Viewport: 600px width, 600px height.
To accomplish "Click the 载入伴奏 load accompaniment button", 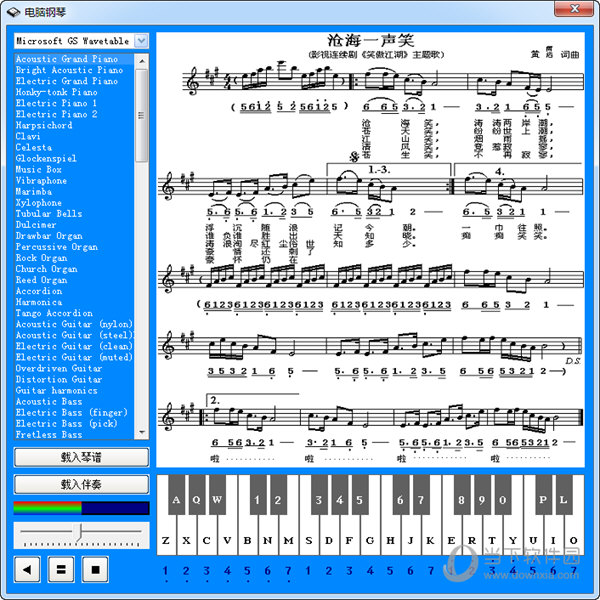I will pos(81,484).
